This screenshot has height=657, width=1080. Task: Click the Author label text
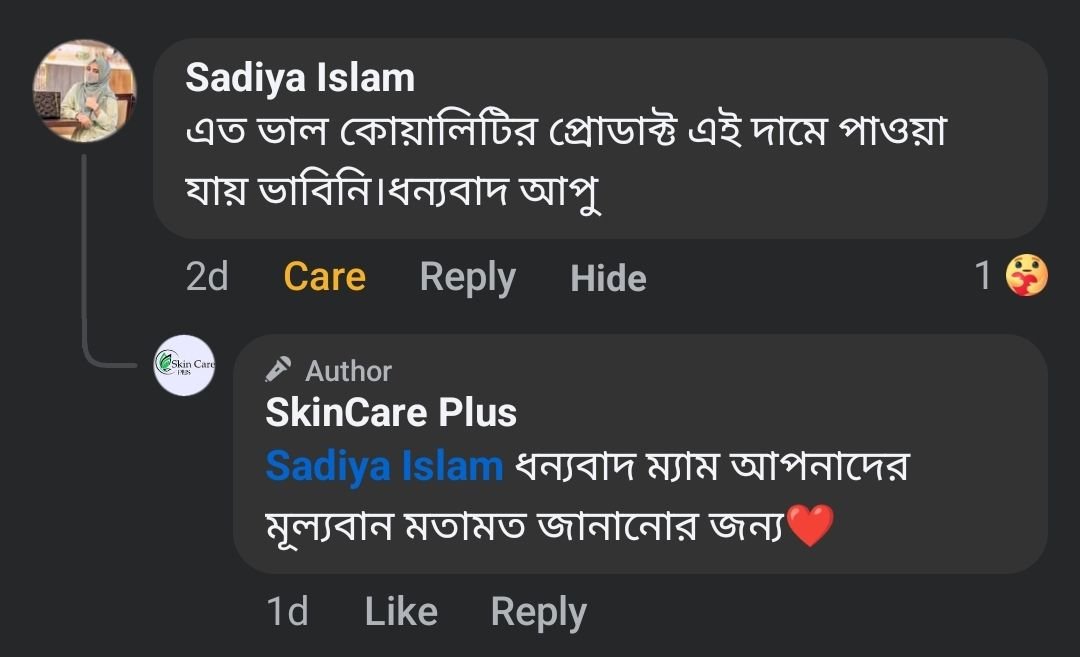(x=348, y=371)
